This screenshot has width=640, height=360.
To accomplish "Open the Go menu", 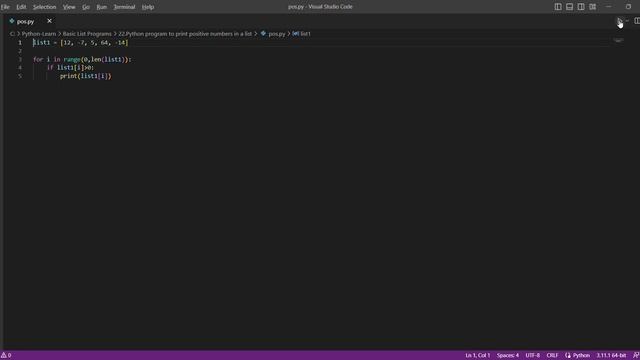I will pyautogui.click(x=86, y=7).
